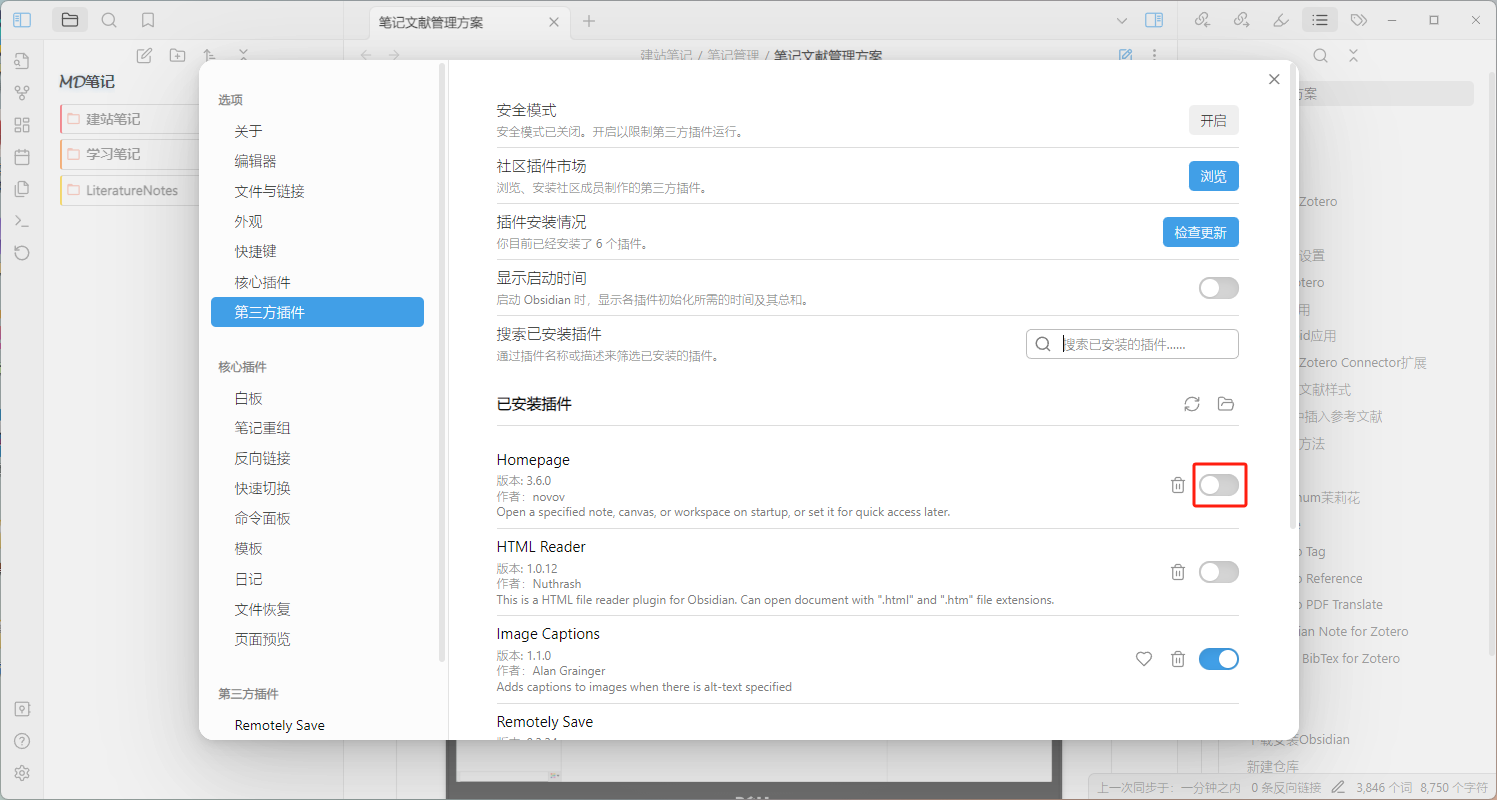Open the search magnifier in left sidebar header
1497x800 pixels.
tap(109, 20)
